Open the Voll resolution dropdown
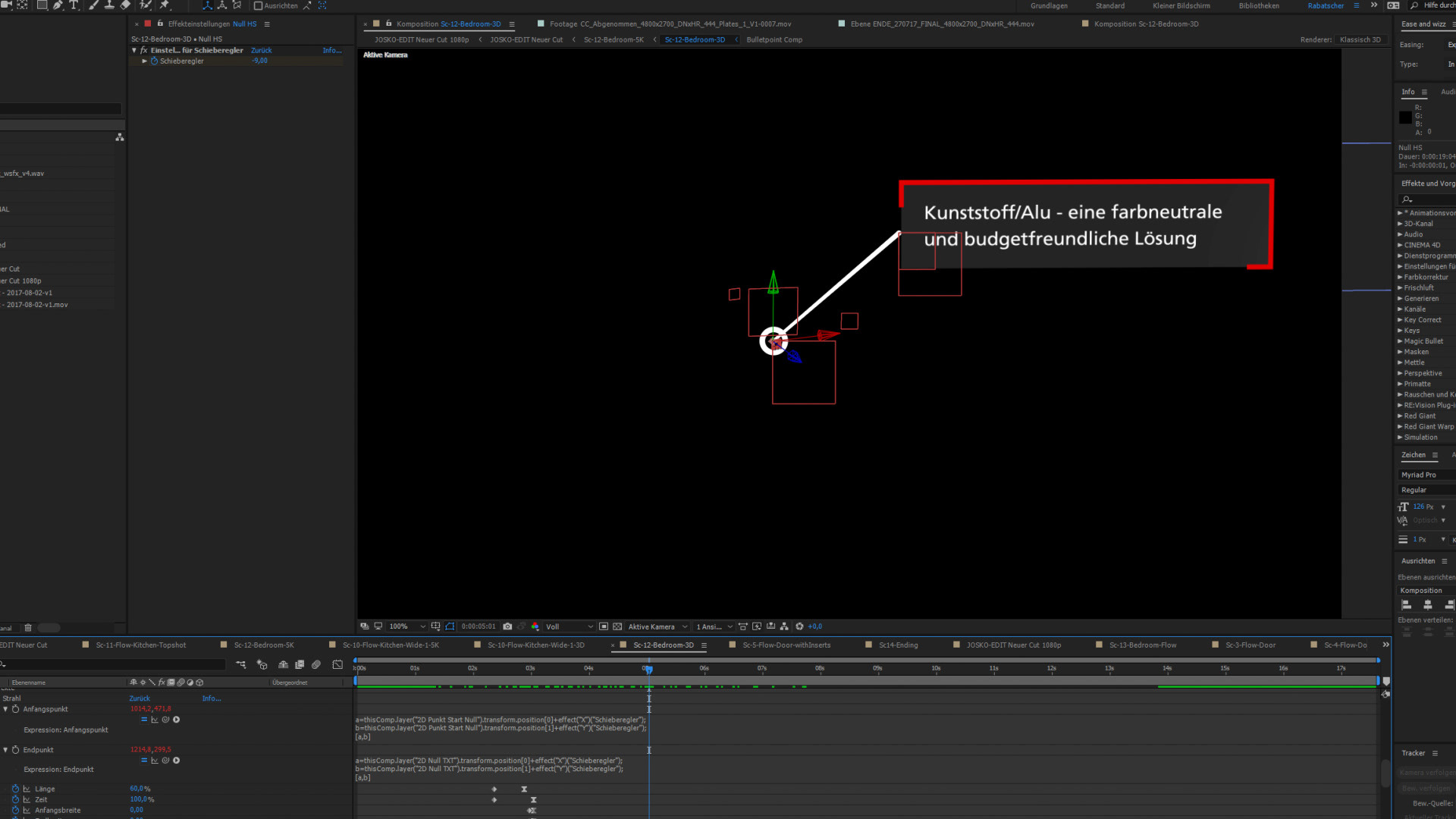This screenshot has width=1456, height=819. click(x=569, y=626)
